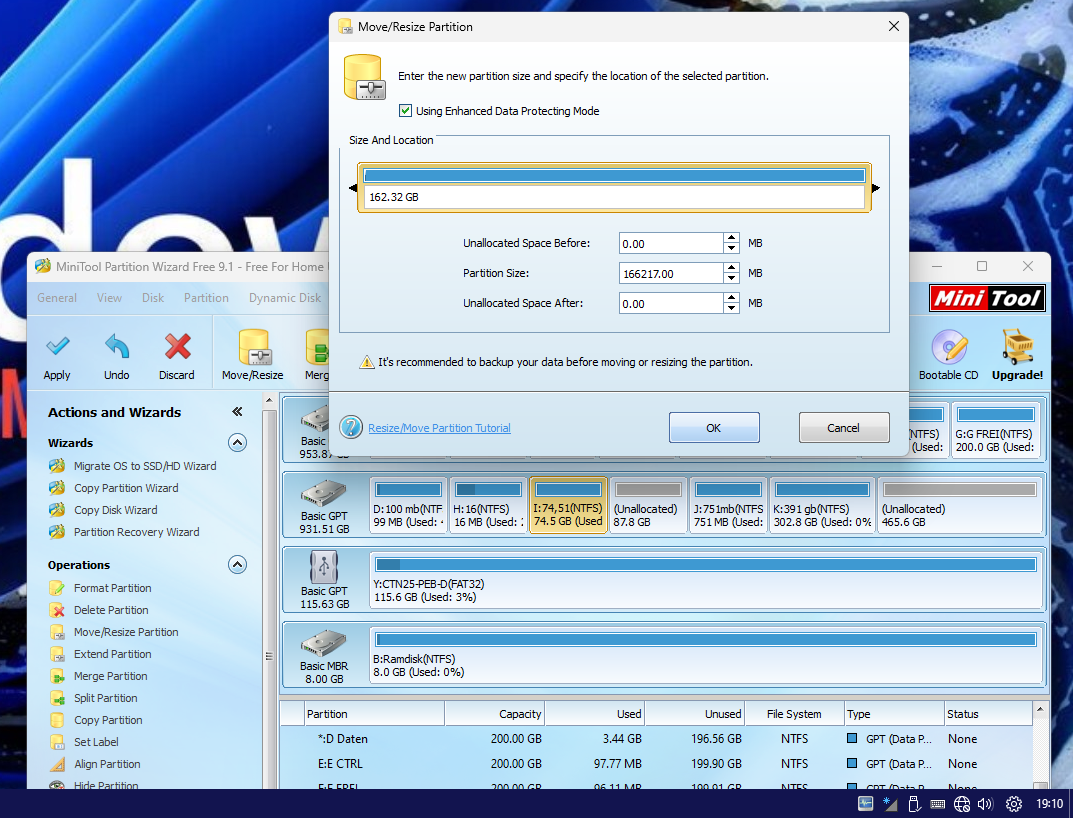
Task: Select the 931.51 GB Basic GPT disk icon
Action: coord(324,493)
